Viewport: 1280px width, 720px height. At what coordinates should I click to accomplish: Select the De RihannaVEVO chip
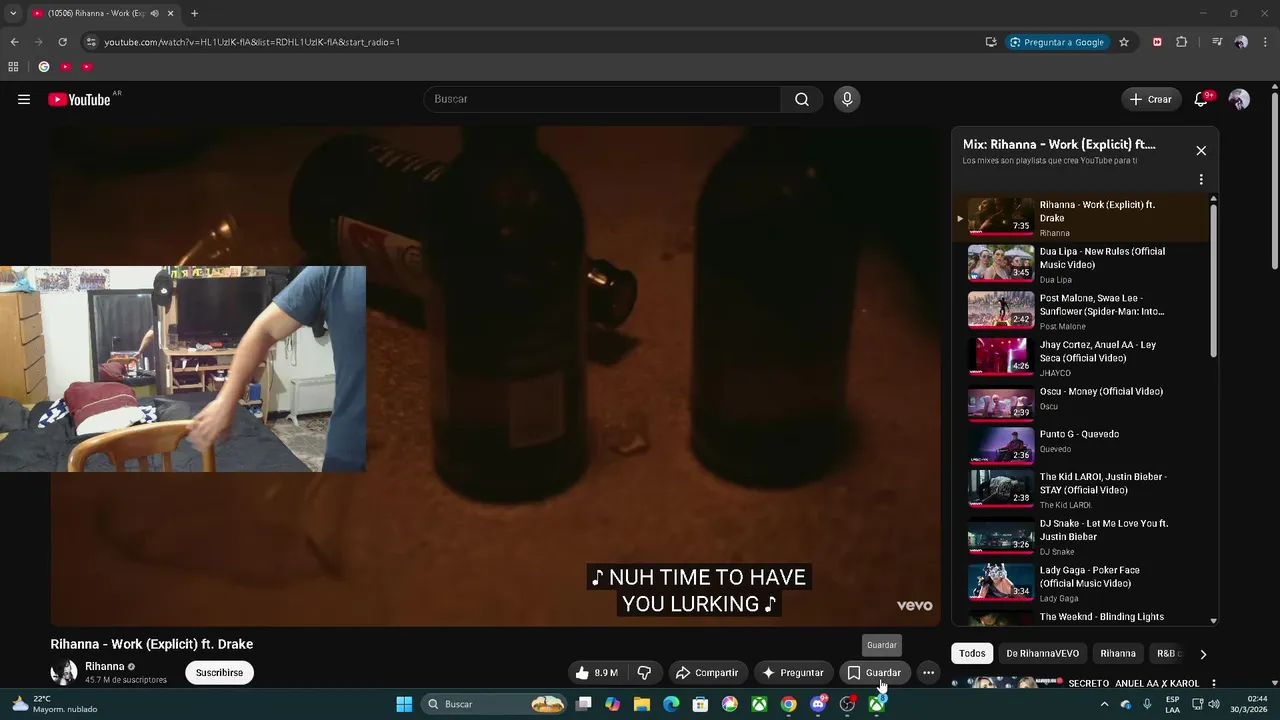click(x=1042, y=654)
